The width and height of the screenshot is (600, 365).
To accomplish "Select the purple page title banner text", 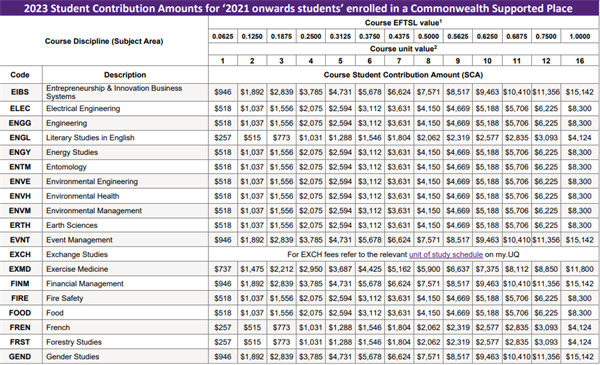I will tap(298, 8).
